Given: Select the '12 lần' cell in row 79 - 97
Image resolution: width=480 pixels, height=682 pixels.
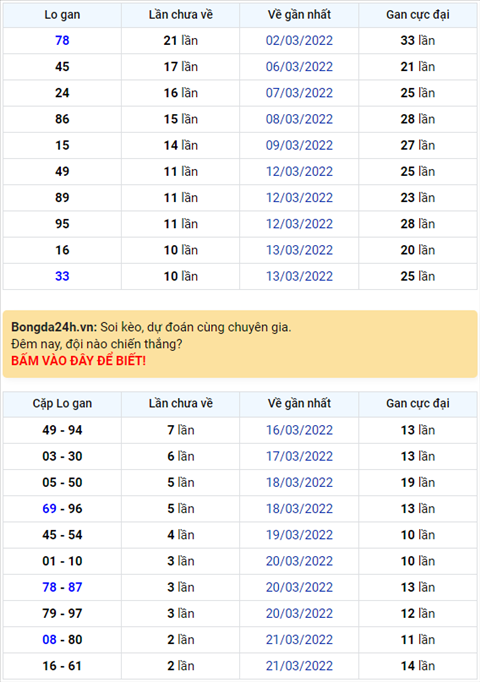Looking at the screenshot, I should tap(418, 613).
